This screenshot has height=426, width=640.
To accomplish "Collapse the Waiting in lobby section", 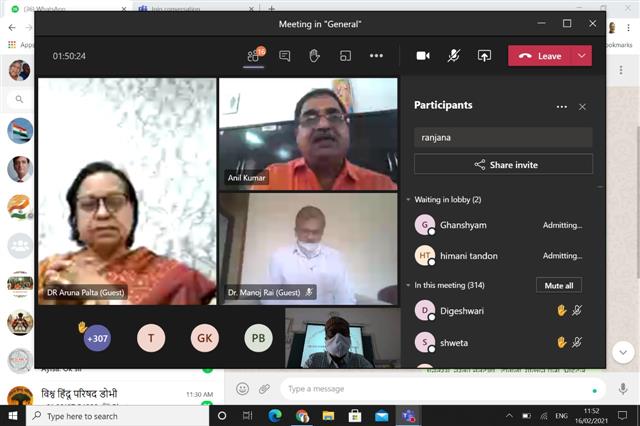I will [x=408, y=200].
